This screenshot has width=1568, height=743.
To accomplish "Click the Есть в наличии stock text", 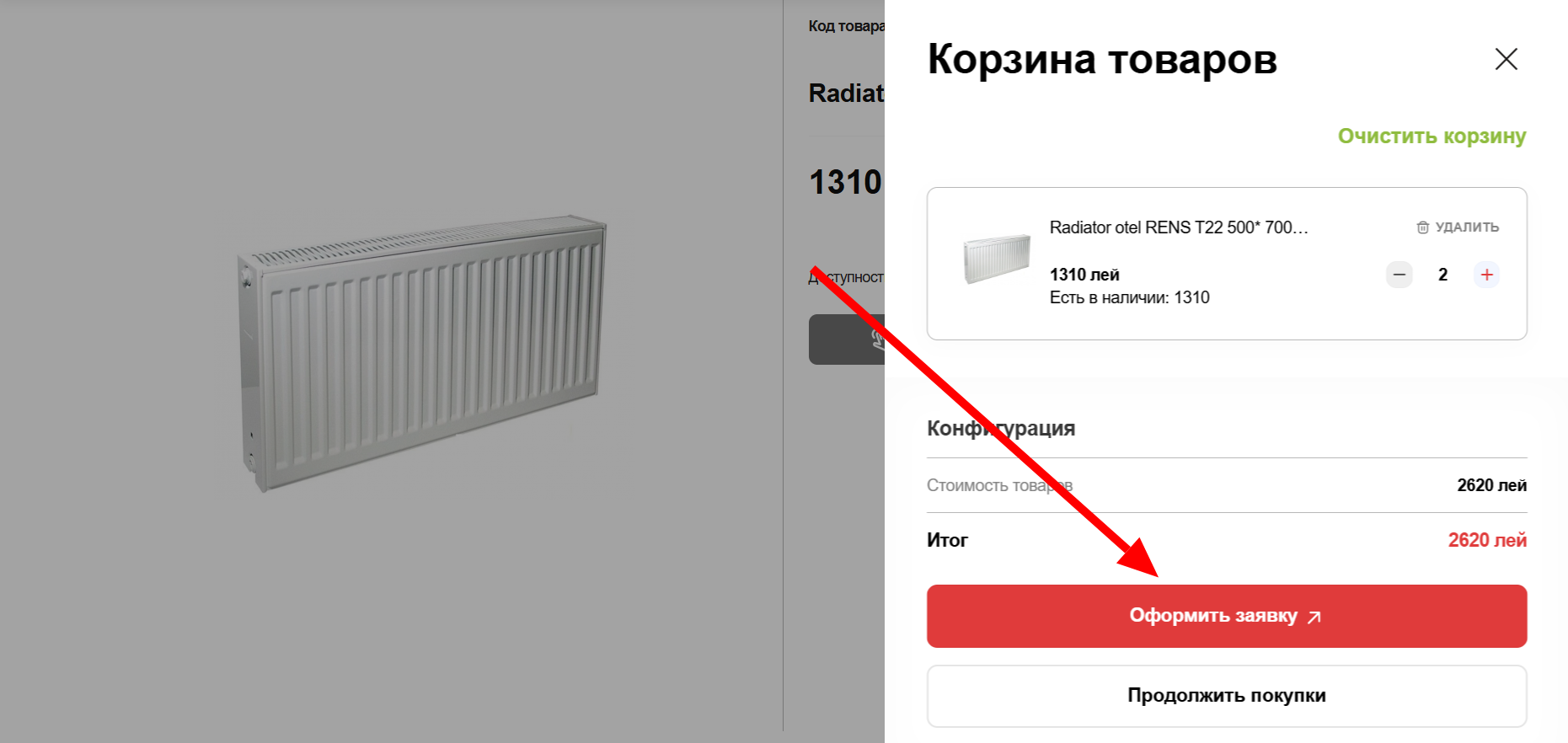I will 1129,297.
